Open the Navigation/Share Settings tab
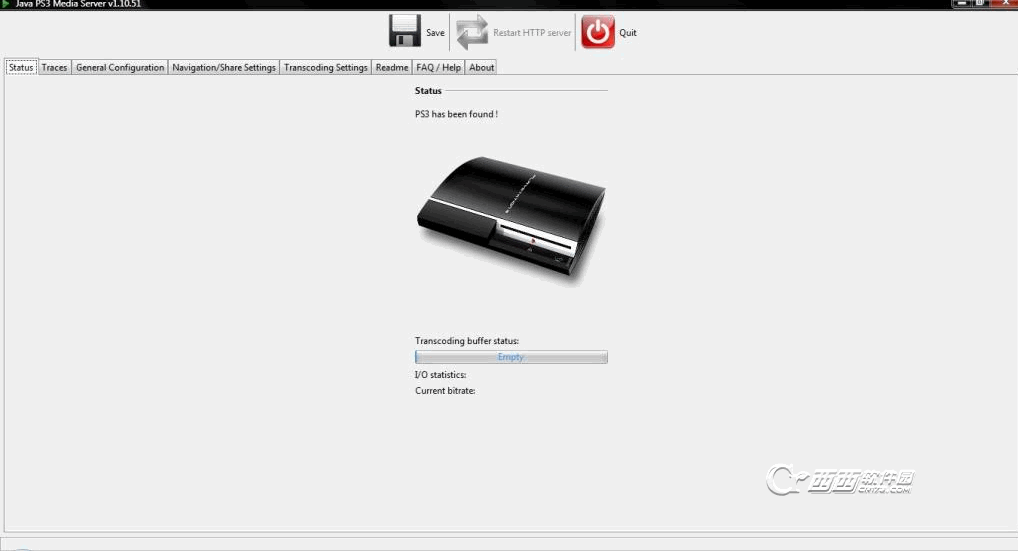1018x551 pixels. (224, 67)
